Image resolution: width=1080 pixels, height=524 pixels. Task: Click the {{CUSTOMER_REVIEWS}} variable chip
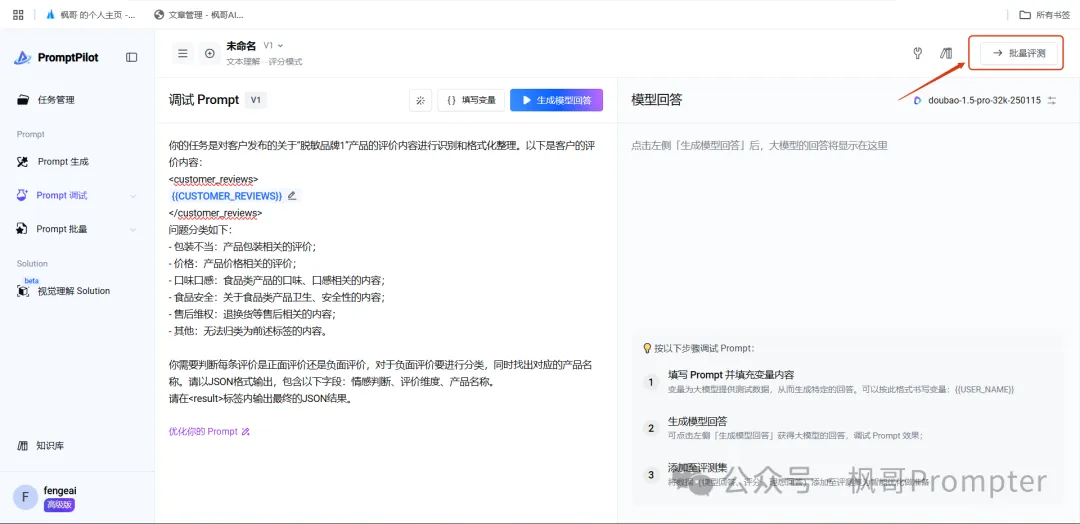[227, 196]
